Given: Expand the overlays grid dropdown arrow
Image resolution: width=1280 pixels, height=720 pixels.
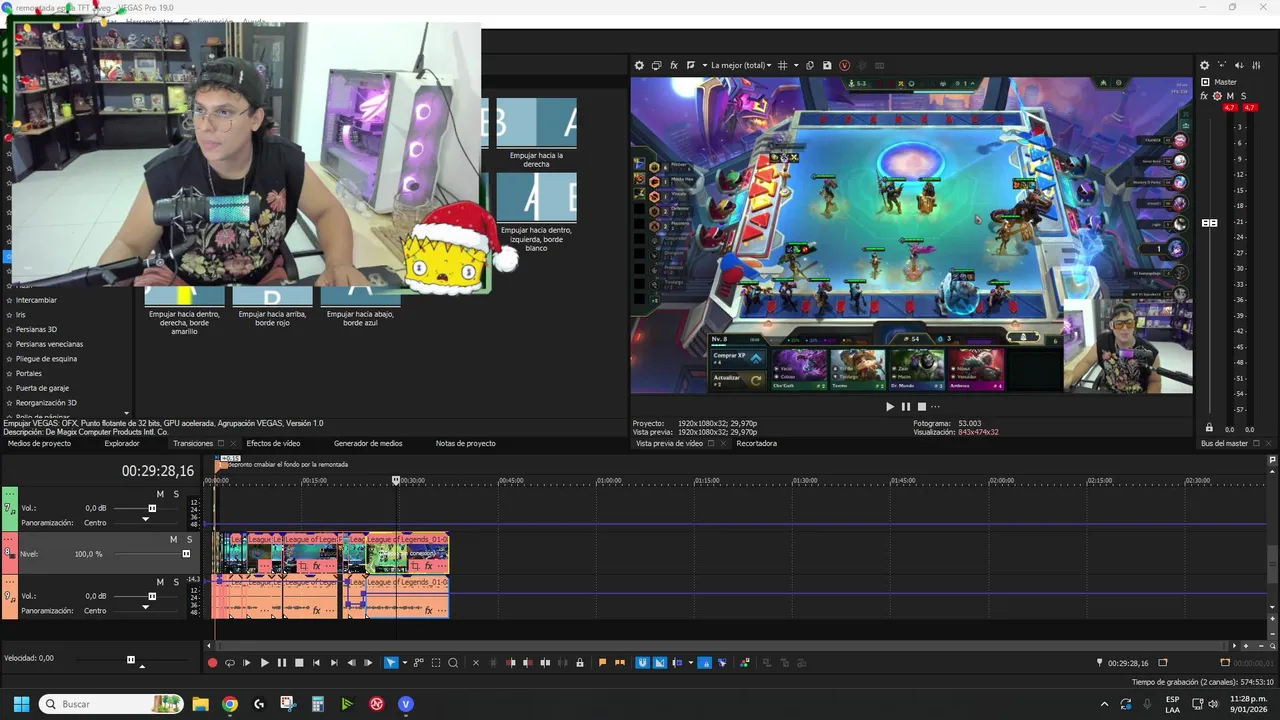Looking at the screenshot, I should pyautogui.click(x=796, y=66).
